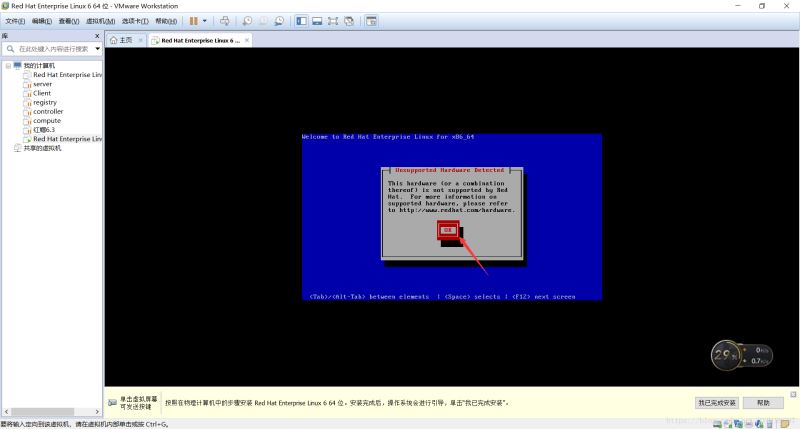Click the speed monitor floating widget
Viewport: 800px width, 429px height.
(742, 356)
